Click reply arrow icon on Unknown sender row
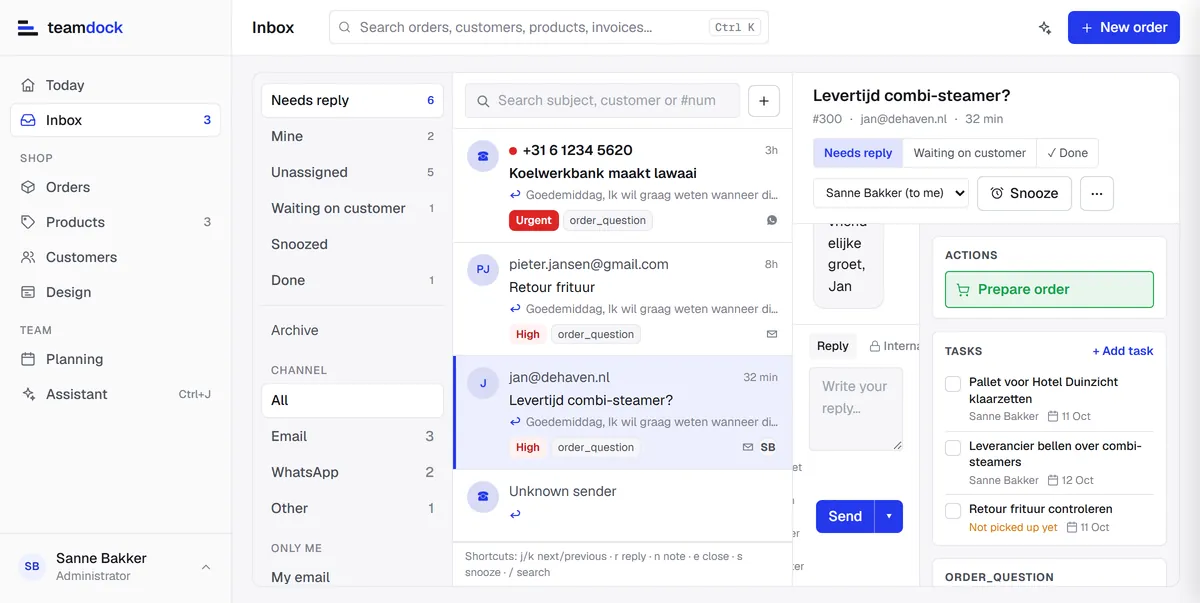This screenshot has width=1200, height=603. coord(515,514)
